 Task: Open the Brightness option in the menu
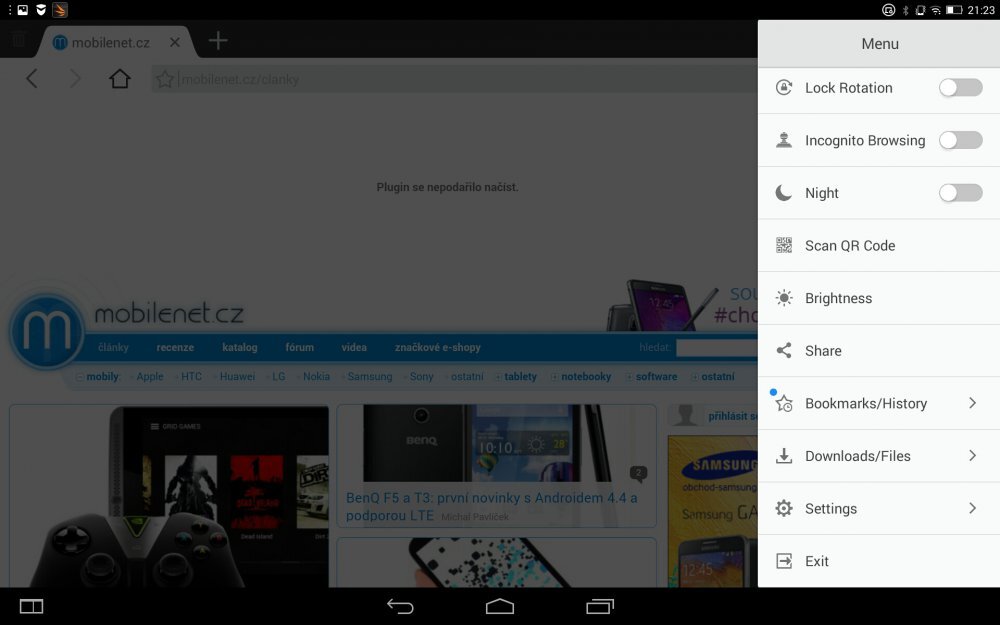click(x=838, y=298)
